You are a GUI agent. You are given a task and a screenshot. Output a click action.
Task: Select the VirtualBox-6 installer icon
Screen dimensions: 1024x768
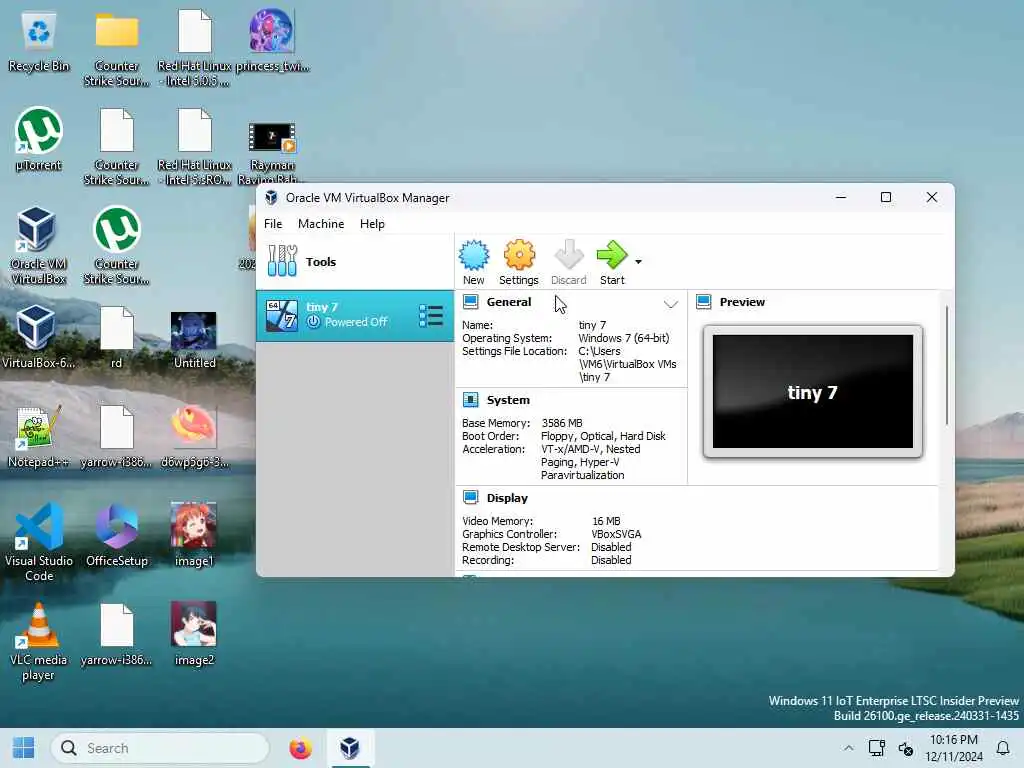pos(37,338)
